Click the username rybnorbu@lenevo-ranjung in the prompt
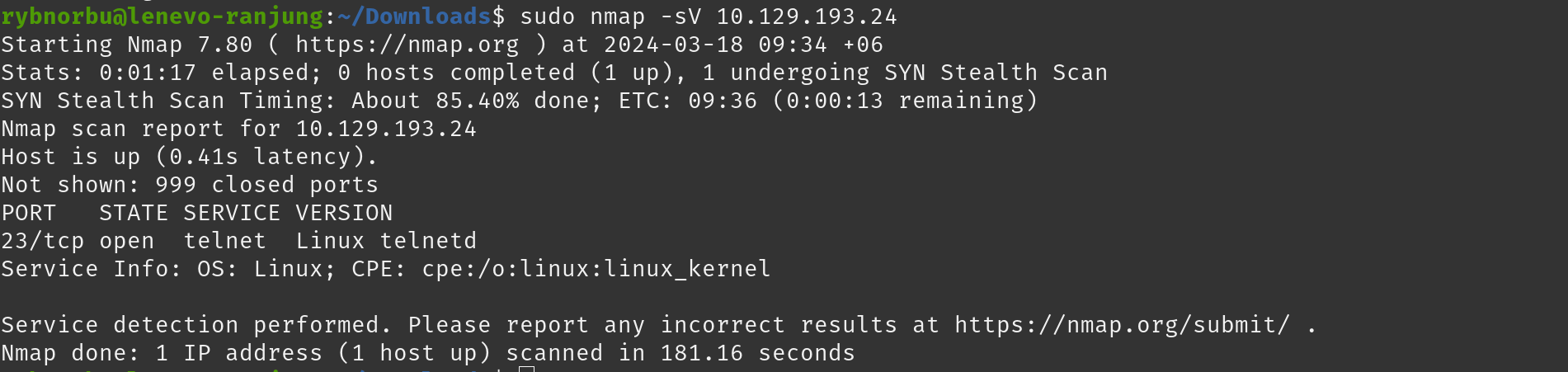Viewport: 1568px width, 372px height. [162, 16]
